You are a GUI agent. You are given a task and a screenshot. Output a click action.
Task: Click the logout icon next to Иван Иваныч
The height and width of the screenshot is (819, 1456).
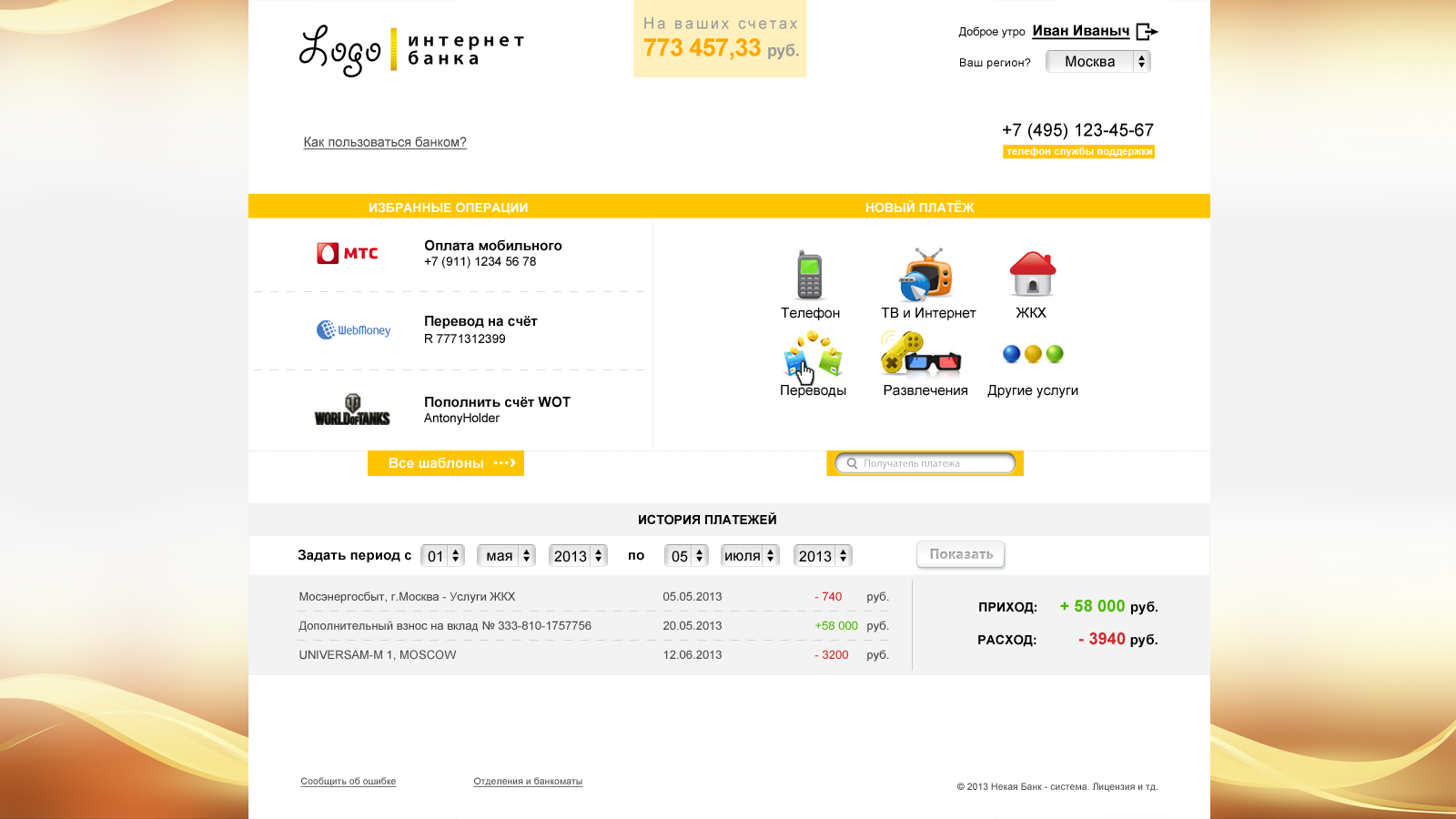1148,31
